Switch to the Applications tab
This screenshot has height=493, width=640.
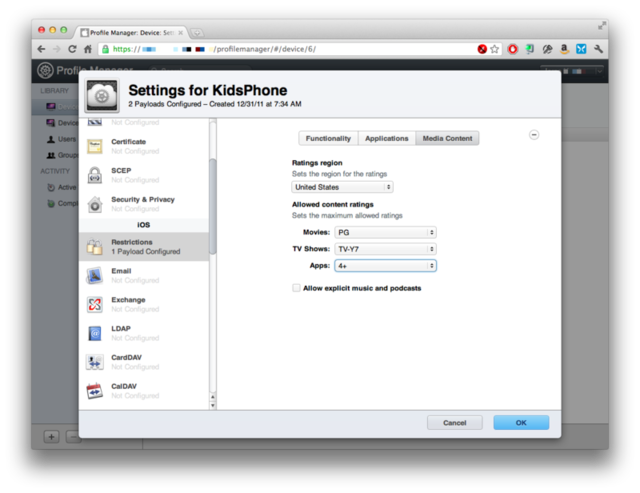(x=387, y=138)
